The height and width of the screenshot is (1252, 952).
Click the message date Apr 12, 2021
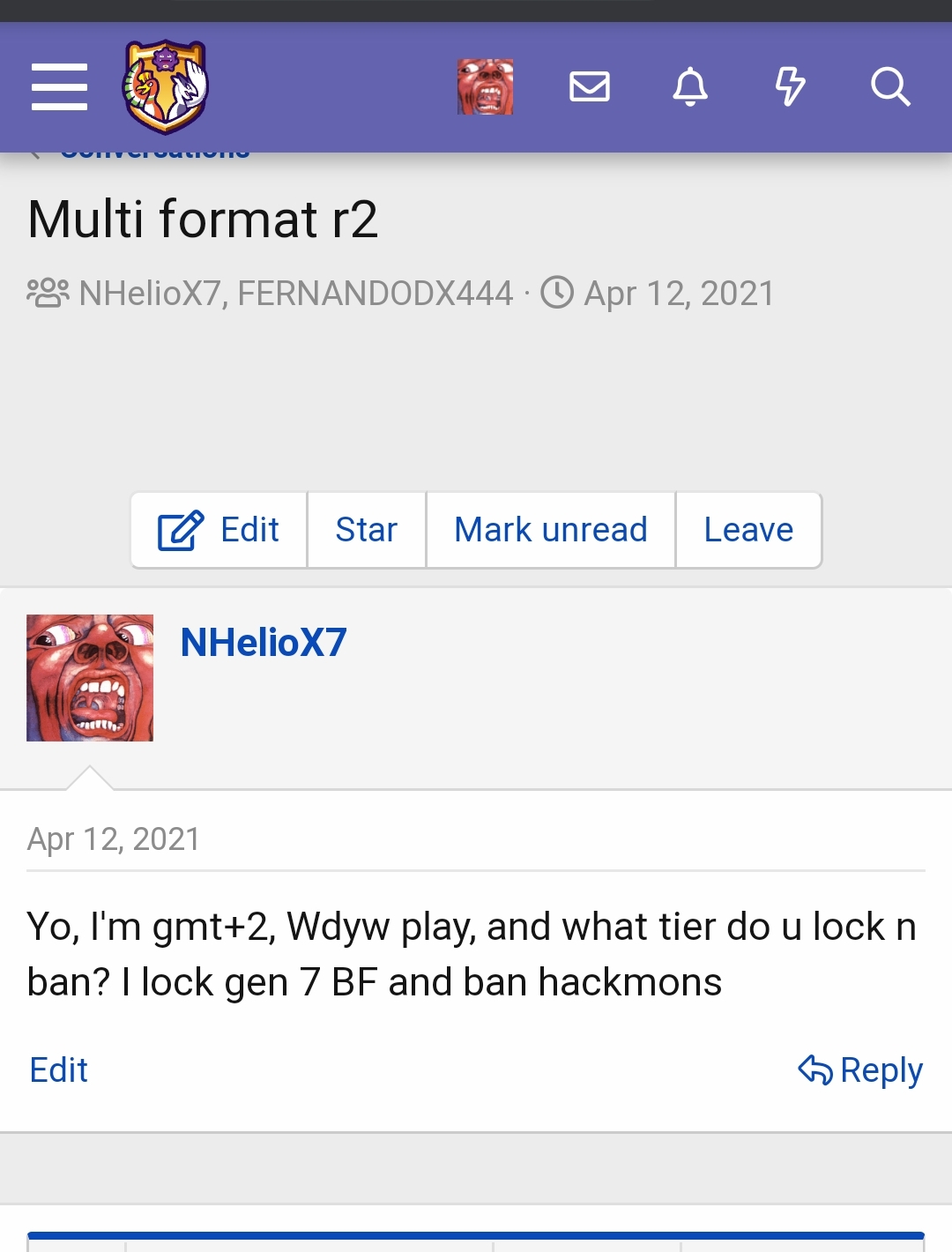click(114, 838)
